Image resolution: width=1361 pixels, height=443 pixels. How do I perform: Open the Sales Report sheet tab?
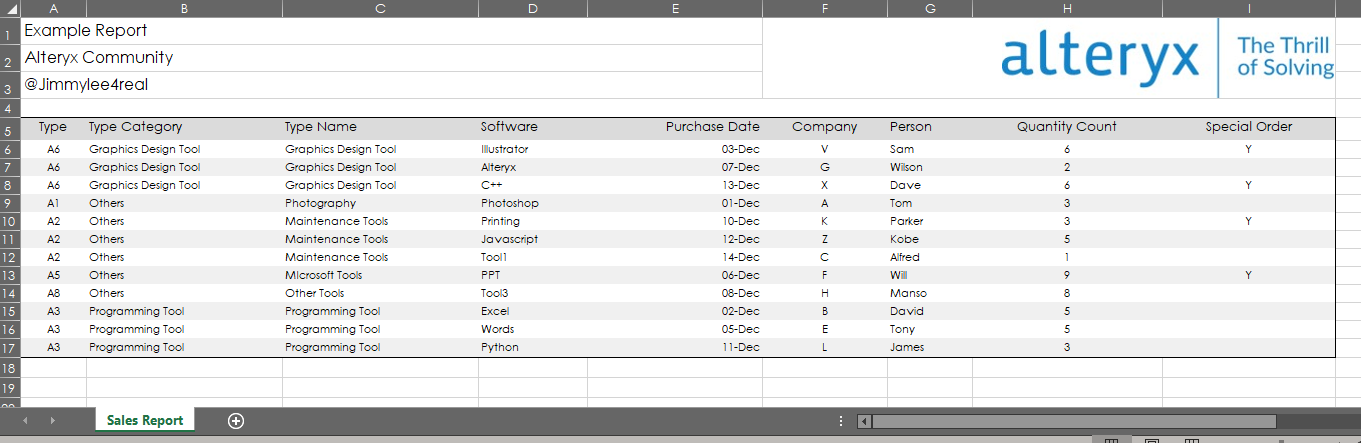click(x=145, y=421)
